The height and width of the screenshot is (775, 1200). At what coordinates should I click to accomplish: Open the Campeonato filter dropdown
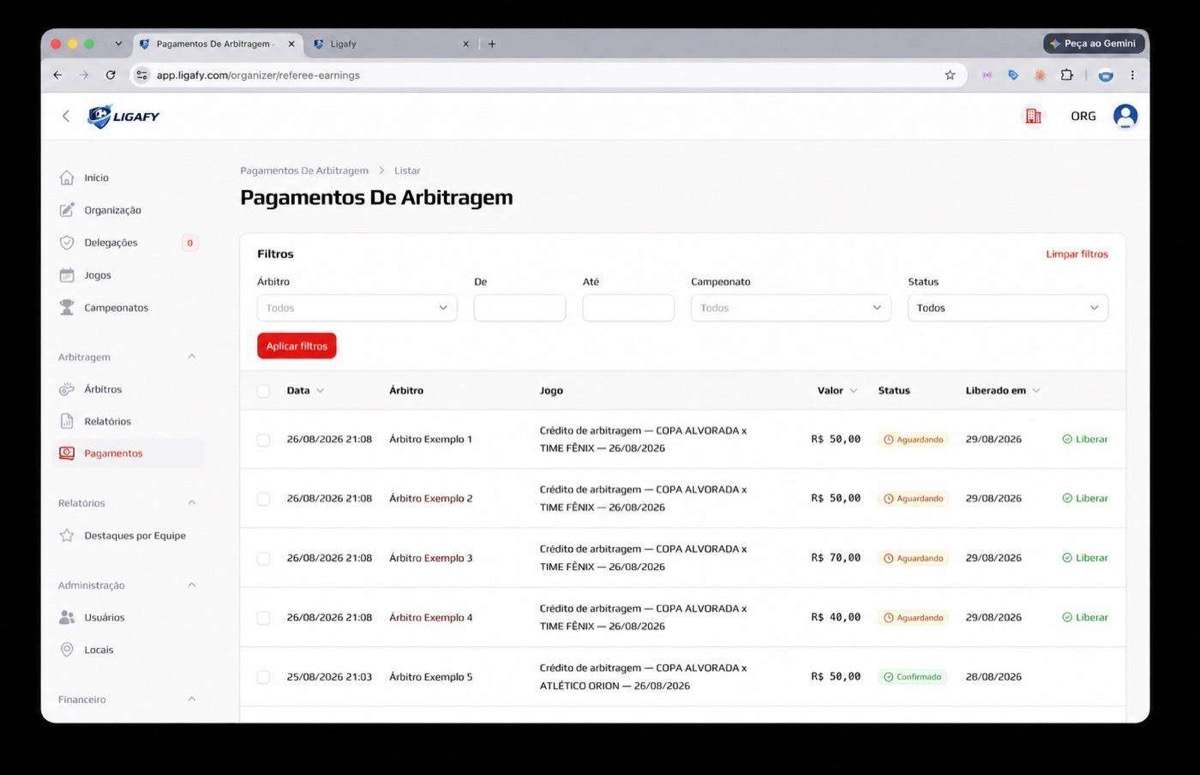pyautogui.click(x=791, y=308)
